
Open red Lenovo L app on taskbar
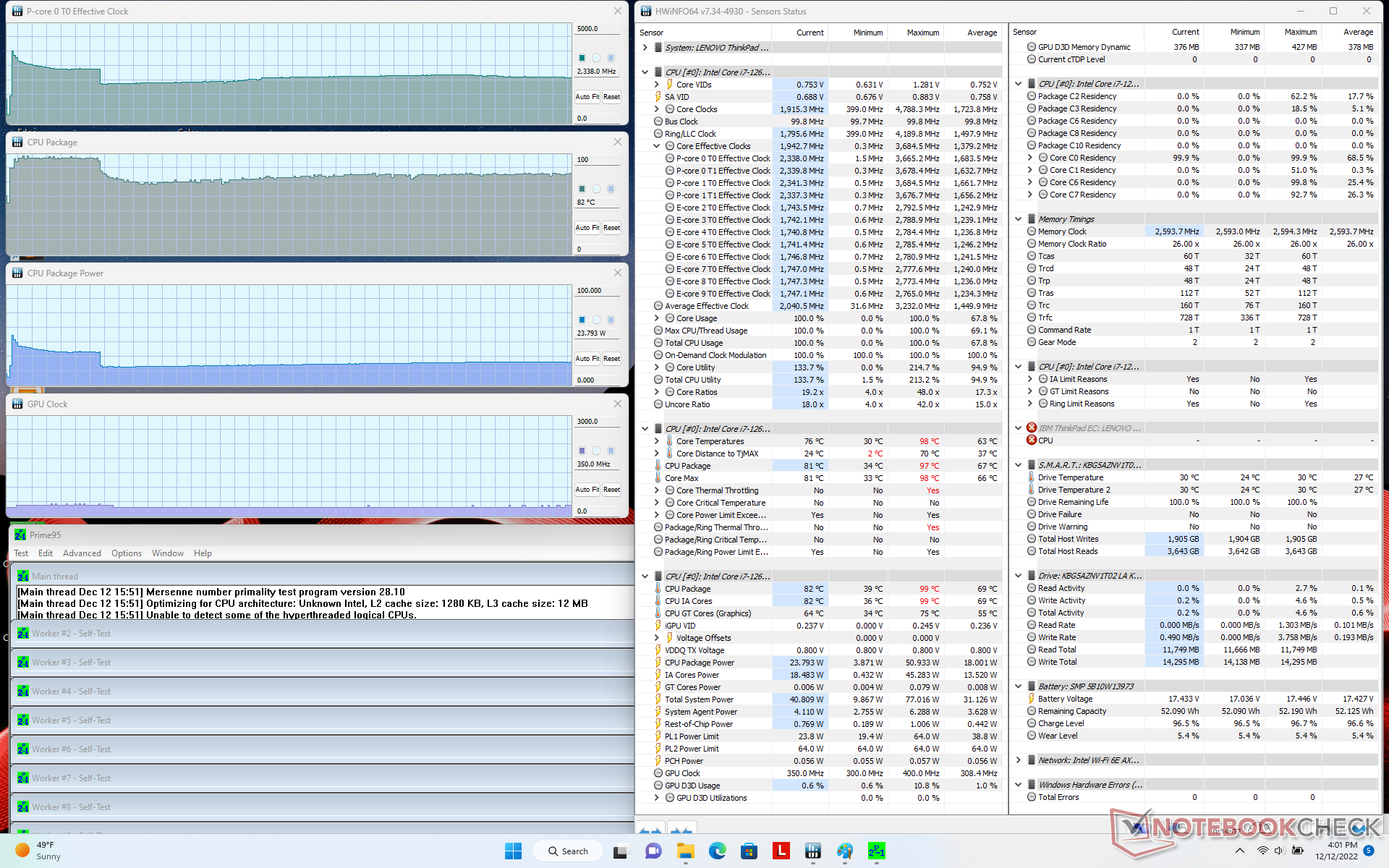781,851
